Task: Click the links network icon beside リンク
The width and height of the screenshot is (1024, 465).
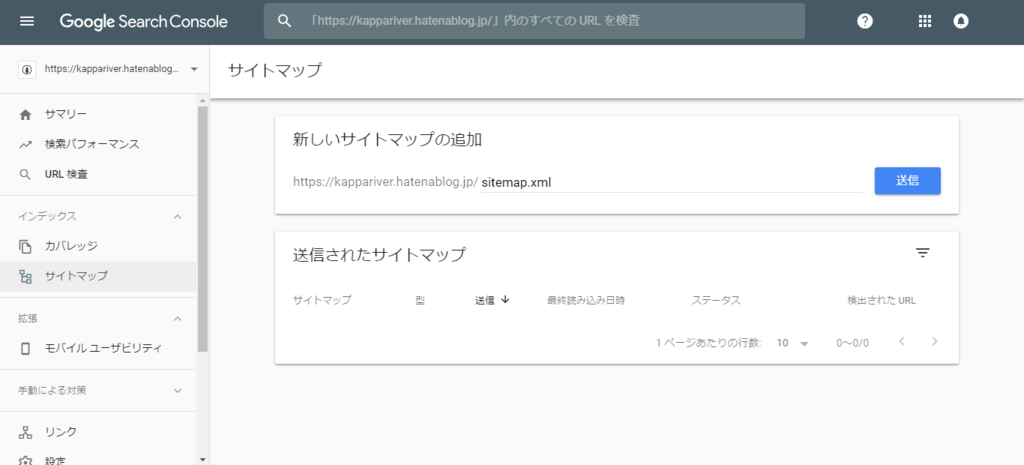Action: coord(25,432)
